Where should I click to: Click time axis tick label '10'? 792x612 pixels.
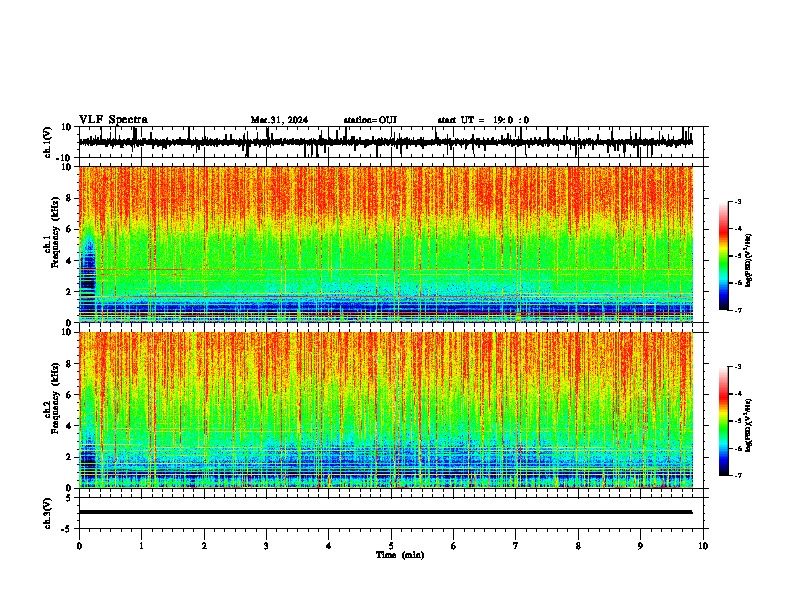(x=703, y=546)
